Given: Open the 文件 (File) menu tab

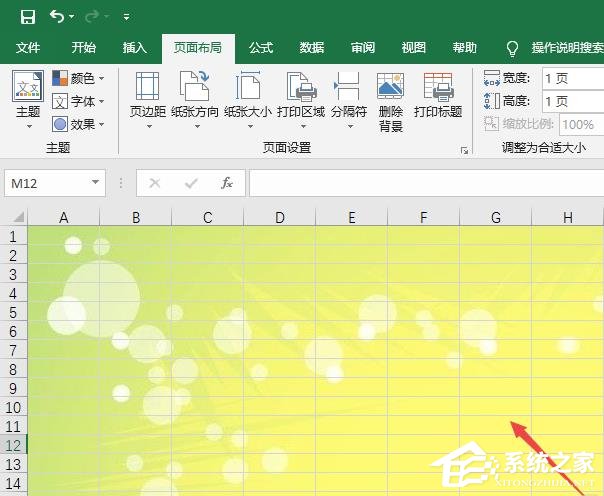Looking at the screenshot, I should 28,47.
